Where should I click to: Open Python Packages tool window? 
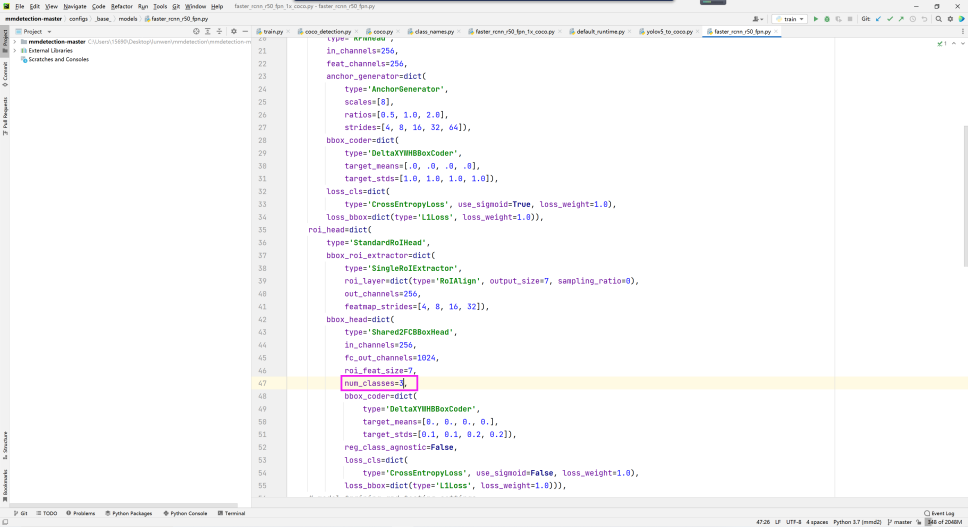[128, 513]
